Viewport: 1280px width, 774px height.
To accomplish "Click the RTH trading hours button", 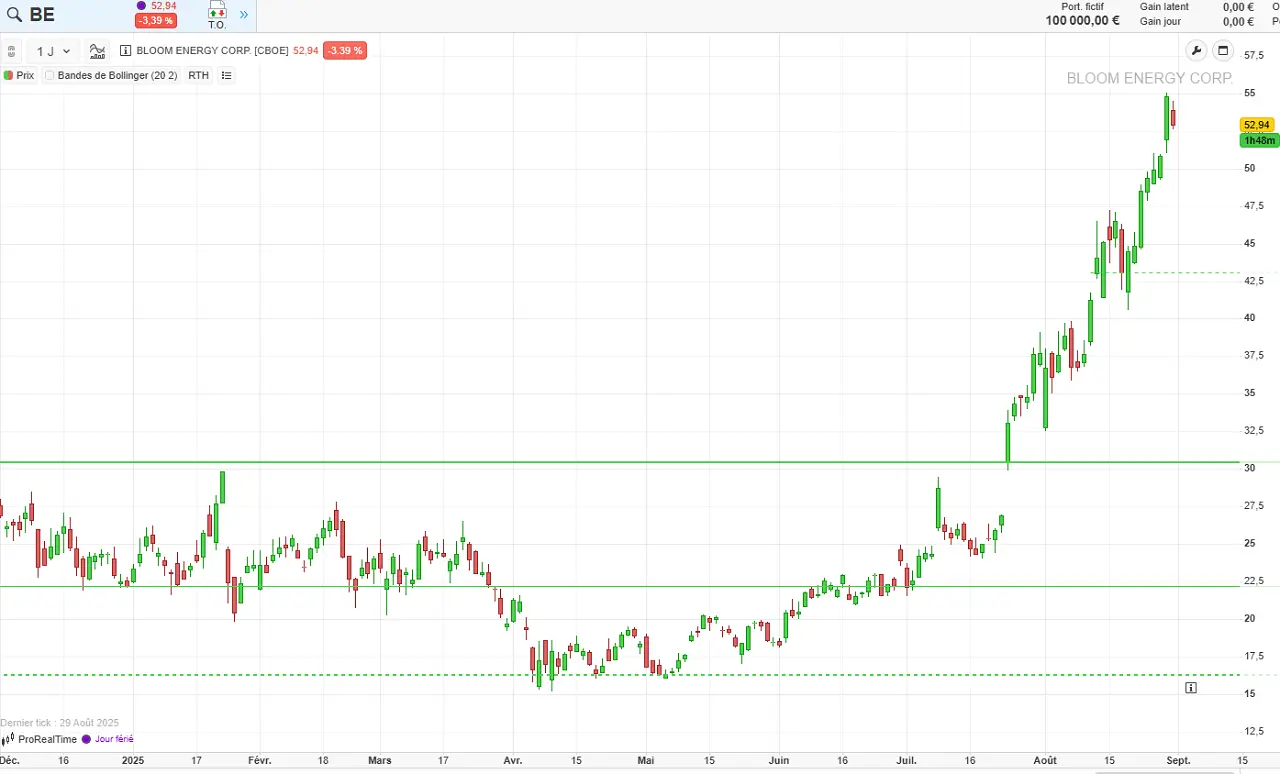I will coord(199,75).
